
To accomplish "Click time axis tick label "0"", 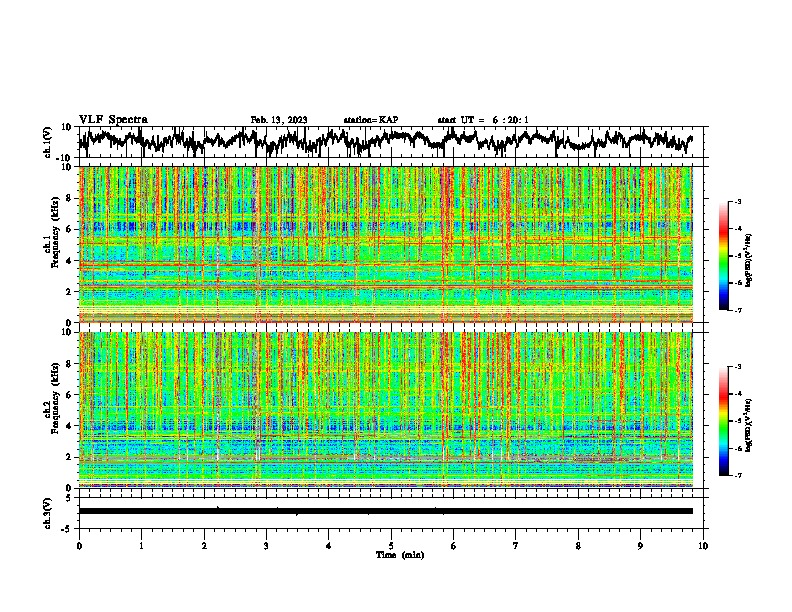I will (x=79, y=546).
